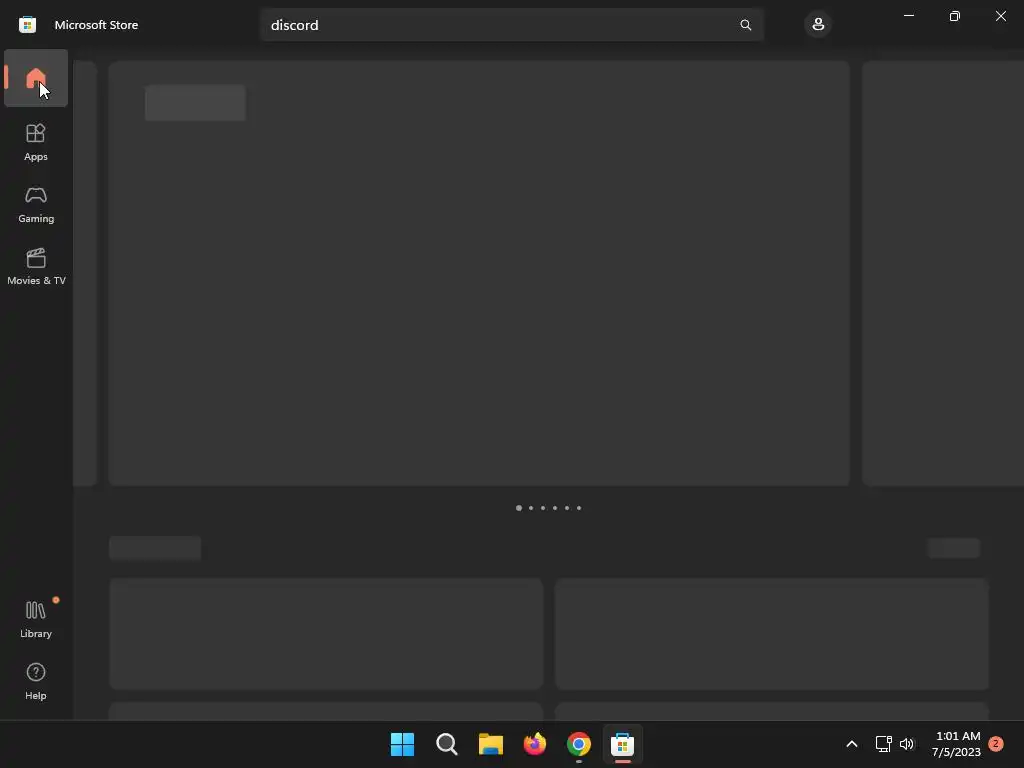Open the network status icon
This screenshot has height=768, width=1024.
[884, 744]
